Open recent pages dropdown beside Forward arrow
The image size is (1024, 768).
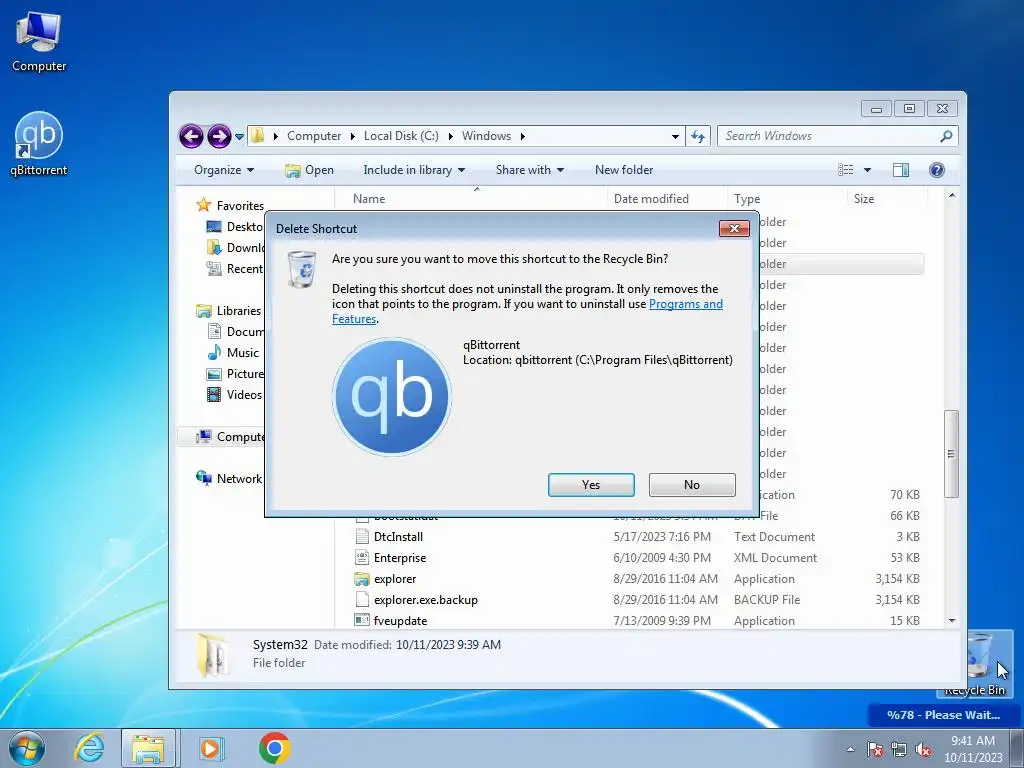[x=240, y=136]
